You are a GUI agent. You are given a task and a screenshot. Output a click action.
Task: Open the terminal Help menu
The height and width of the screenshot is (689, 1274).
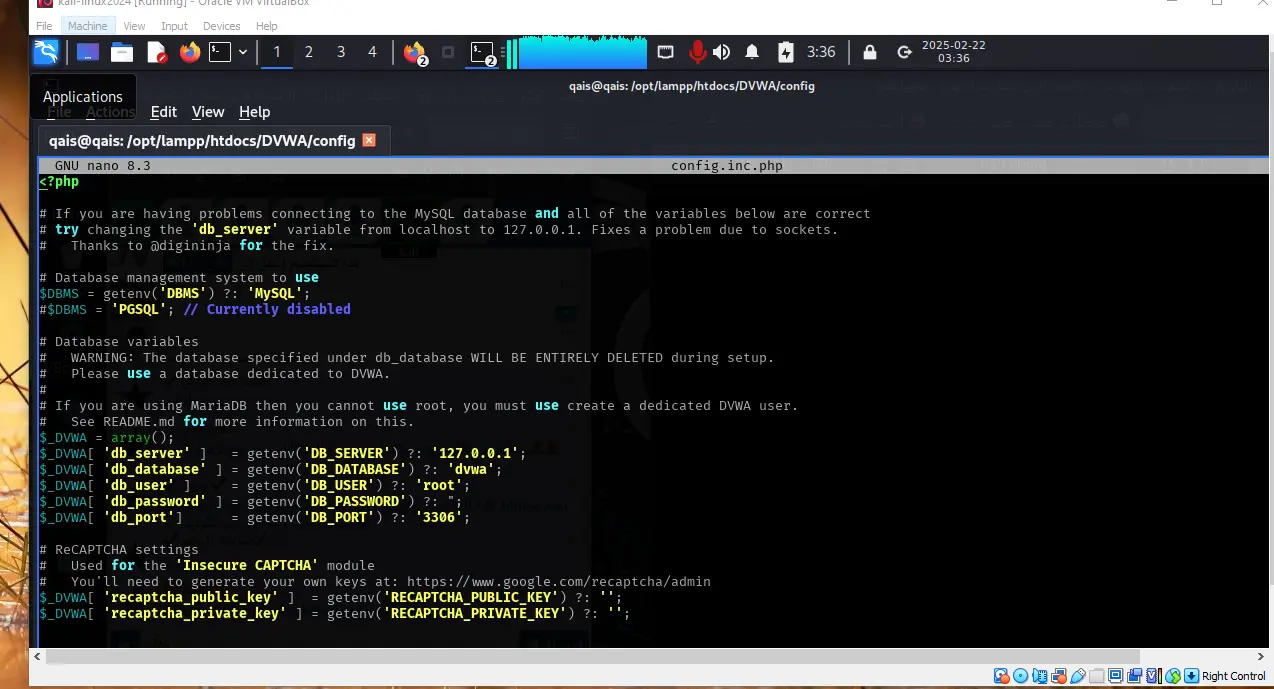[x=254, y=112]
